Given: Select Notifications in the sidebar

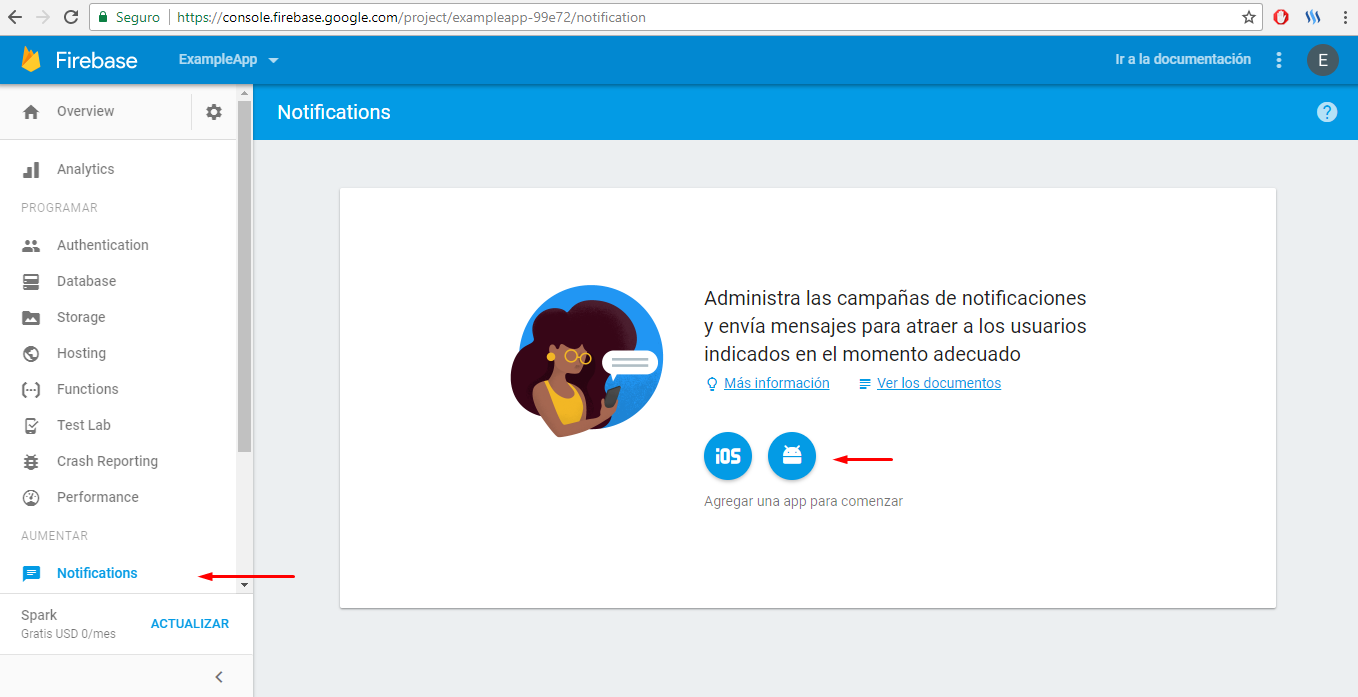Looking at the screenshot, I should point(97,574).
